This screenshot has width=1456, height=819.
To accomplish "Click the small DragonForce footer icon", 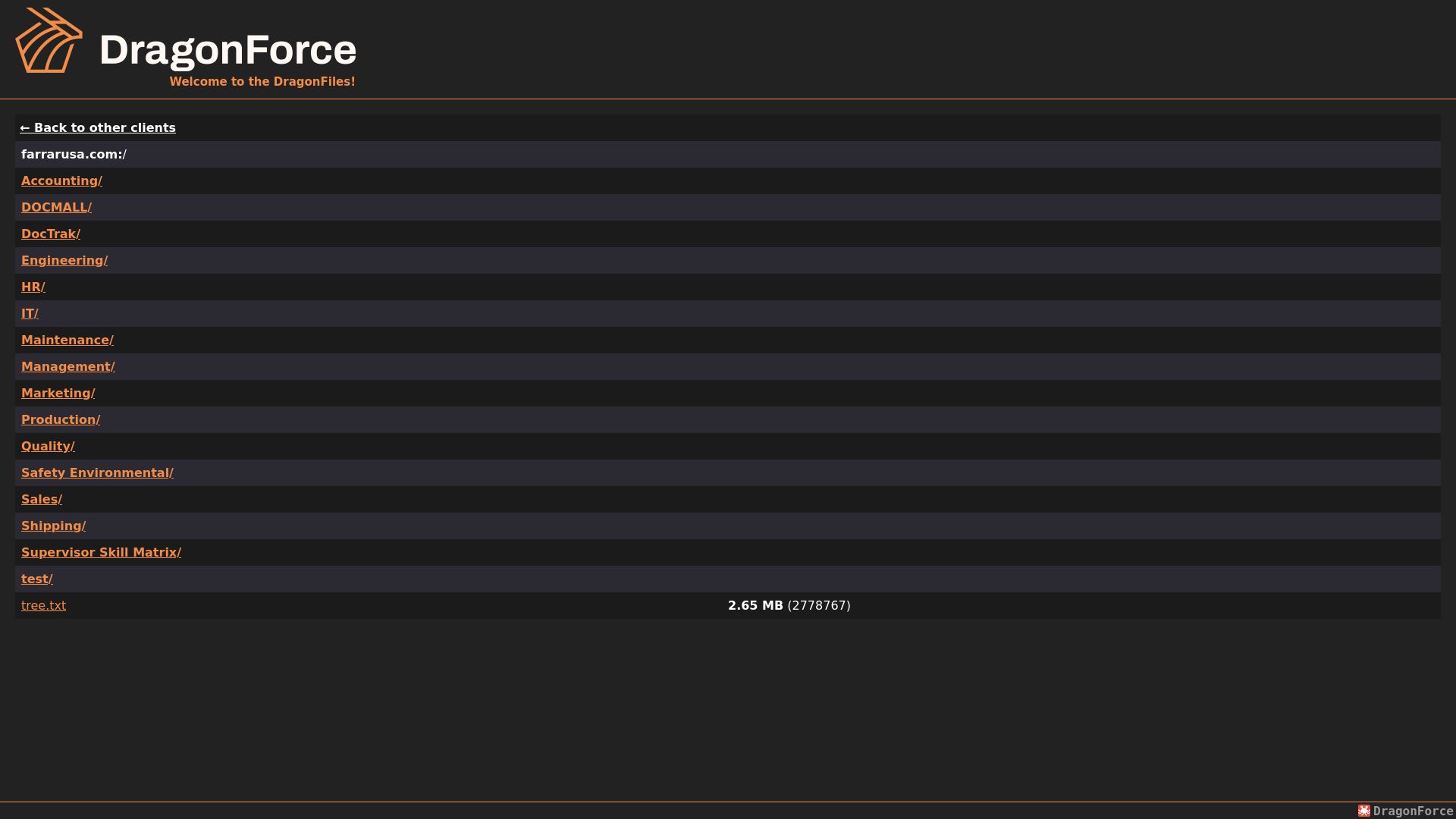I will point(1364,811).
